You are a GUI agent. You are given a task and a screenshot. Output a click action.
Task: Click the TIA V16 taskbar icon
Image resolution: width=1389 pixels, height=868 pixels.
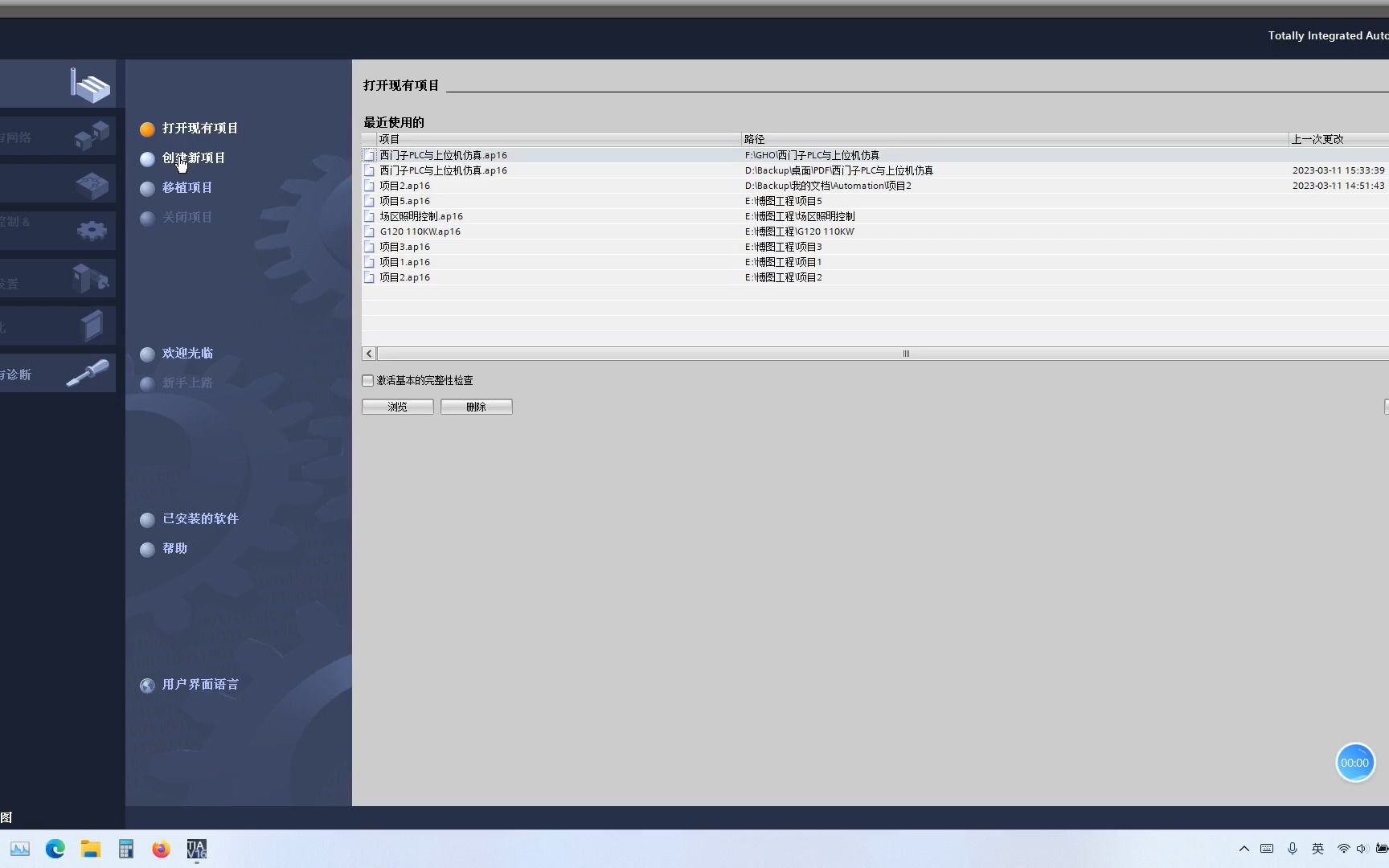pyautogui.click(x=197, y=849)
